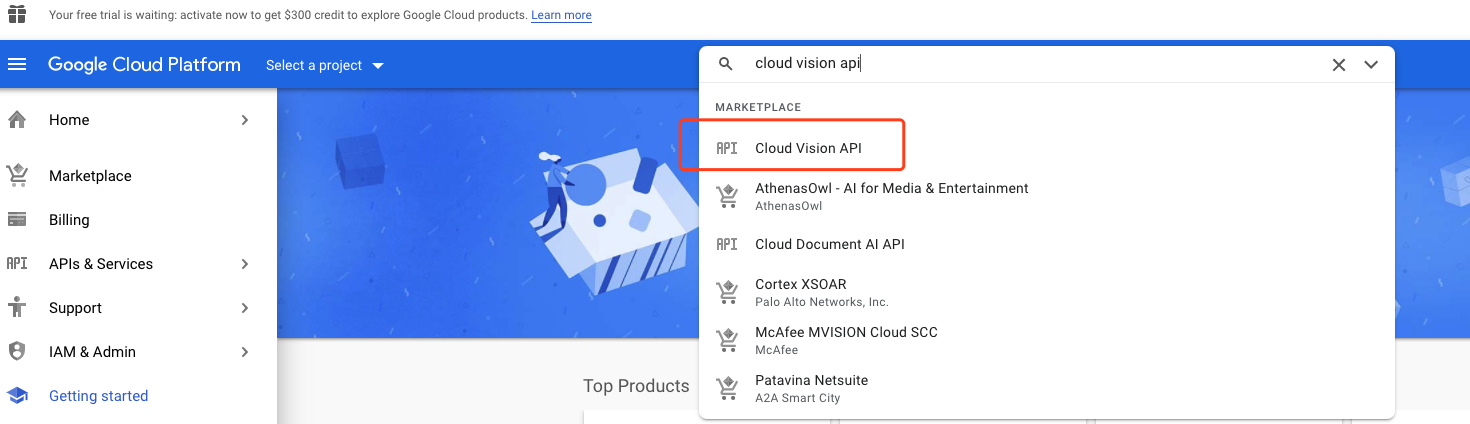This screenshot has width=1470, height=424.
Task: Open the hamburger navigation menu
Action: click(17, 65)
